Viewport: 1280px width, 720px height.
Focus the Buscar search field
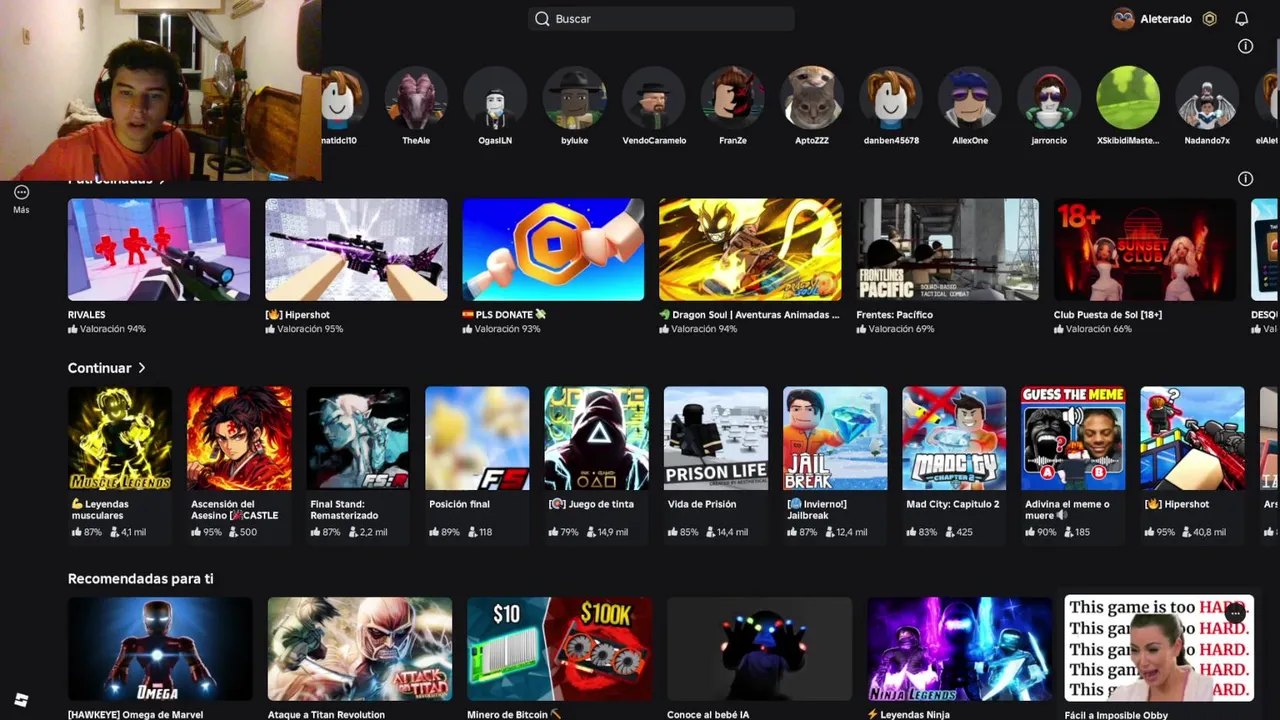[x=661, y=19]
